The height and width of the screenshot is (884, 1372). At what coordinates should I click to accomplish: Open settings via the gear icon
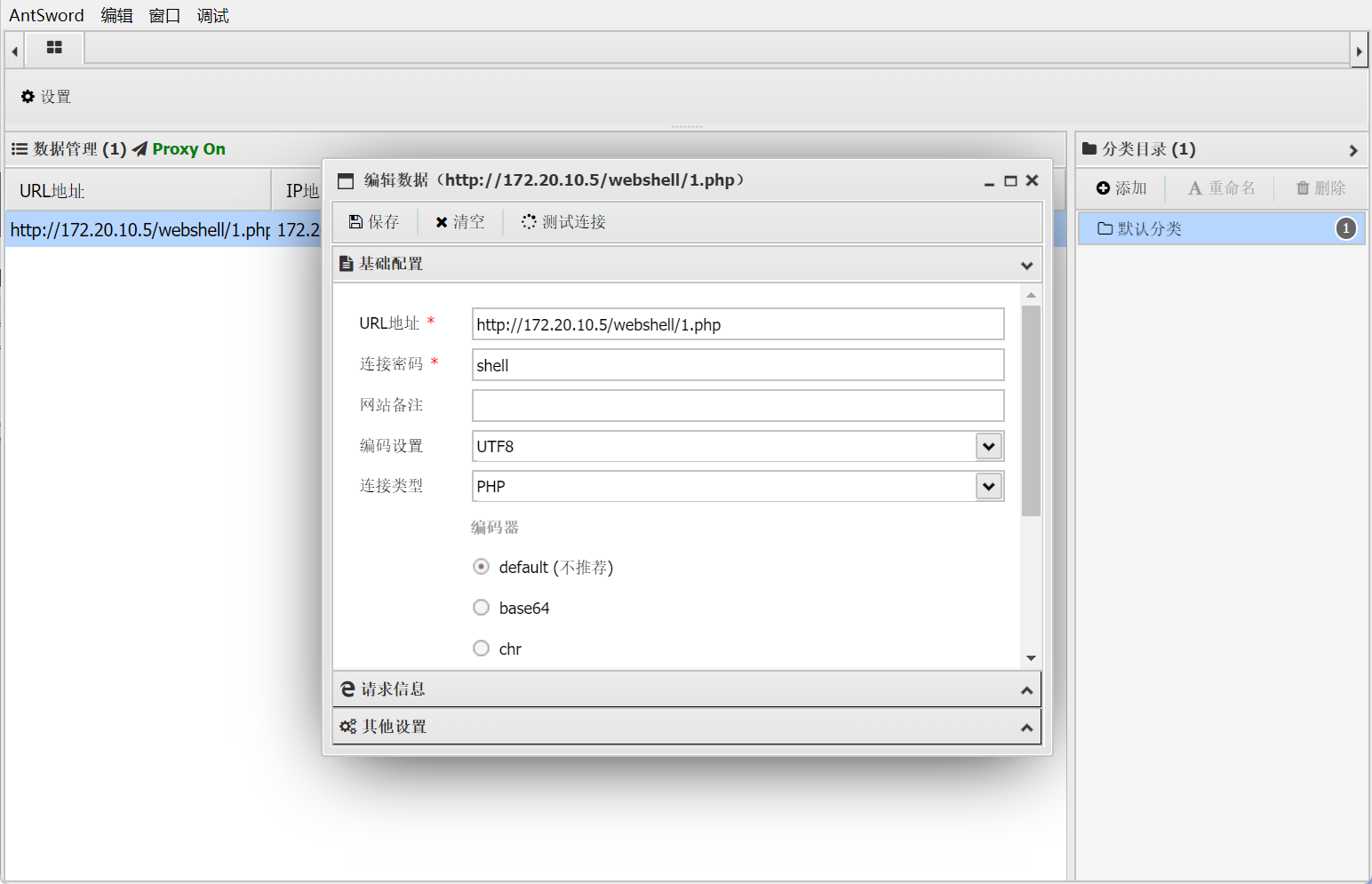pos(28,97)
